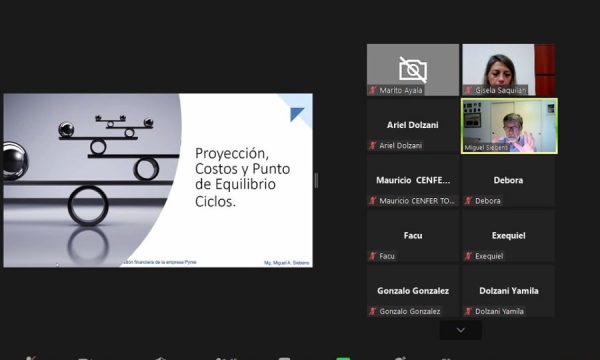Select the Mauricio CENFE... participant tile
This screenshot has height=360, width=600.
[413, 182]
